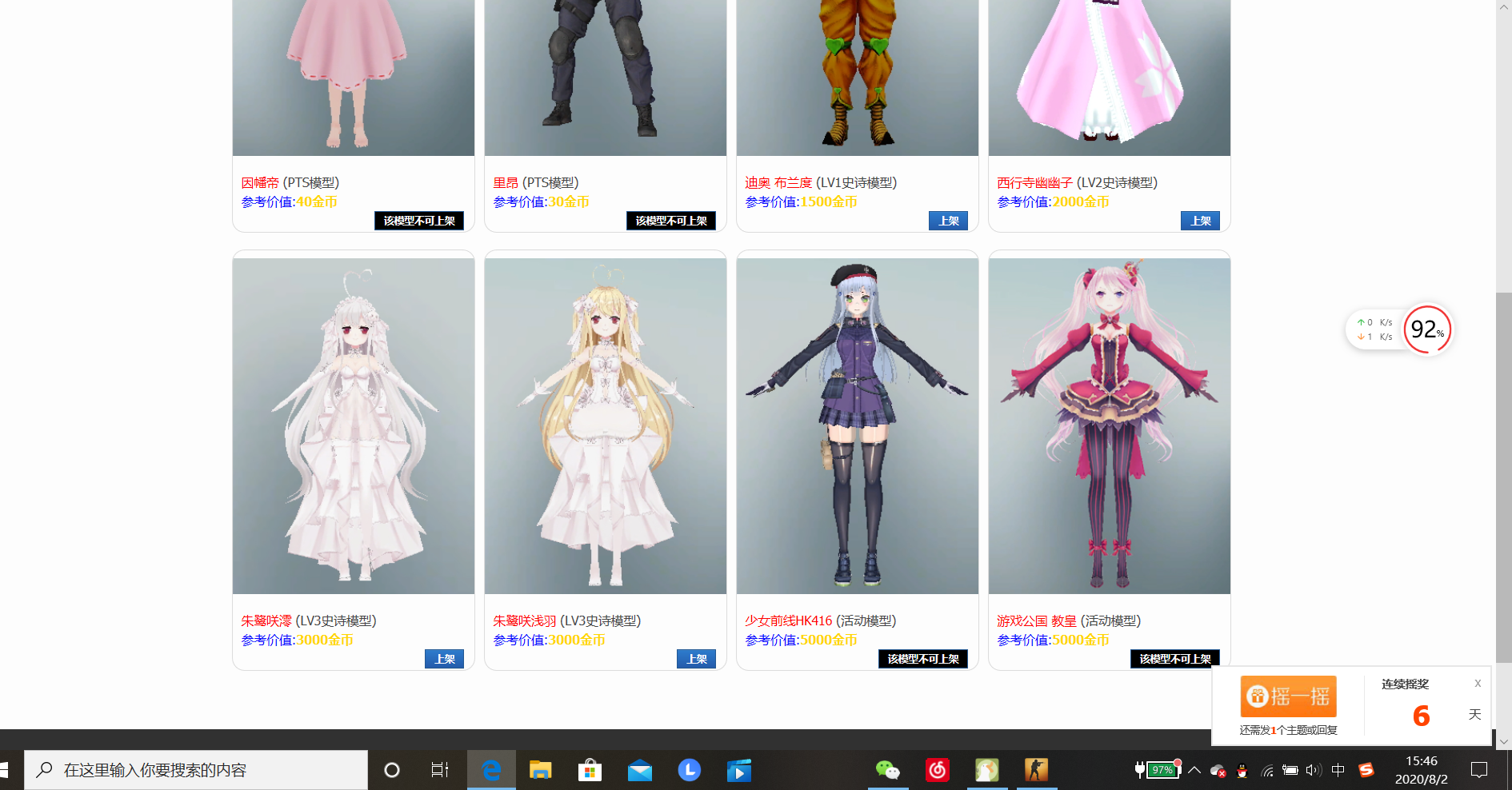Click the Sogou input tray icon
Viewport: 1512px width, 790px height.
click(x=1368, y=770)
